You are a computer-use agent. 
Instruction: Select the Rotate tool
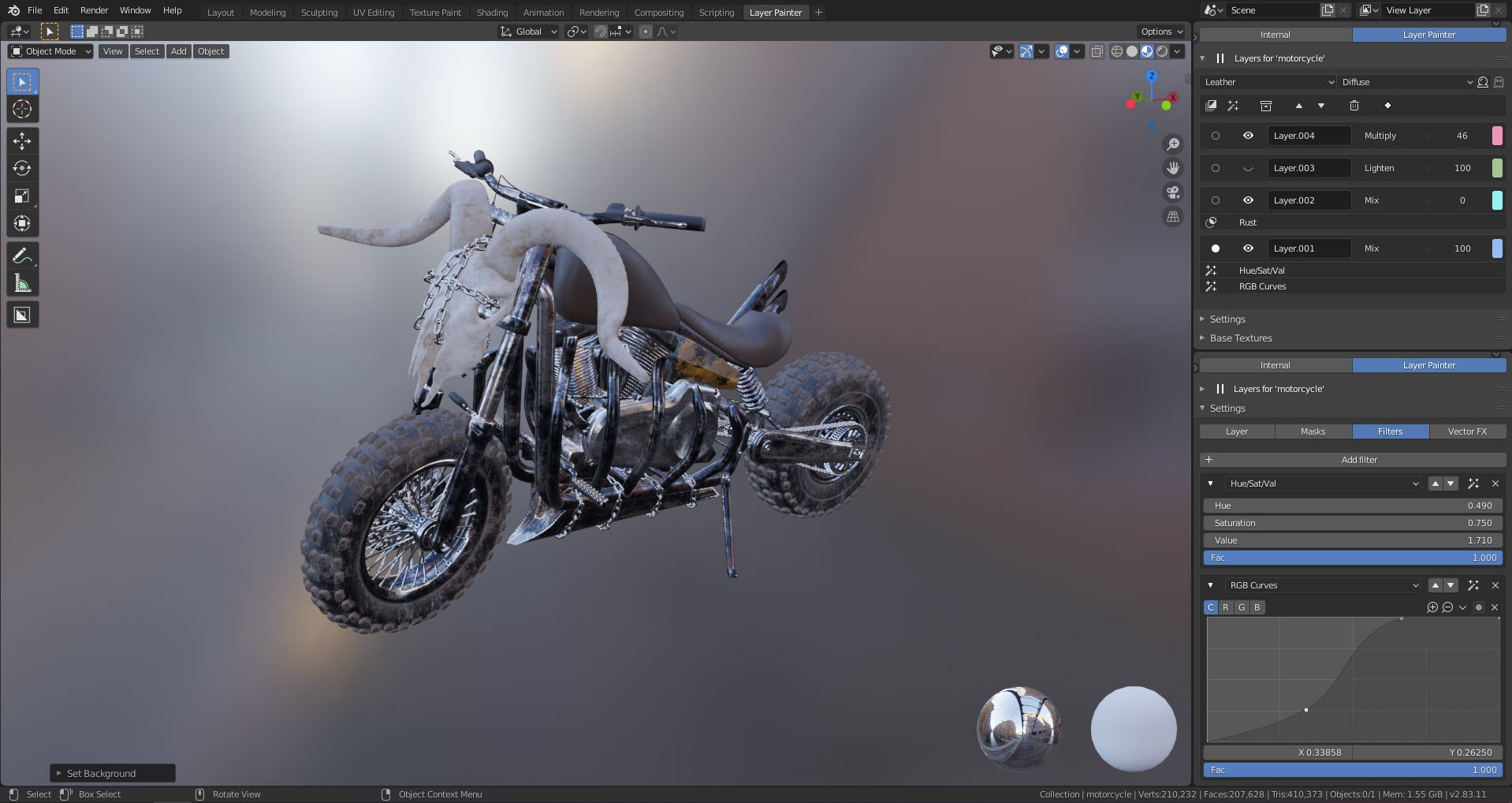(x=22, y=168)
